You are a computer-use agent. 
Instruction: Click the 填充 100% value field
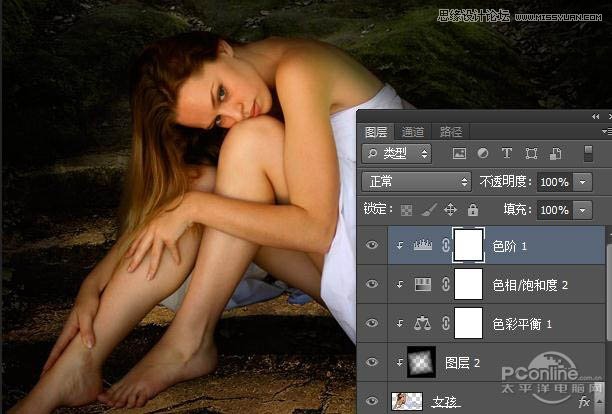click(555, 210)
